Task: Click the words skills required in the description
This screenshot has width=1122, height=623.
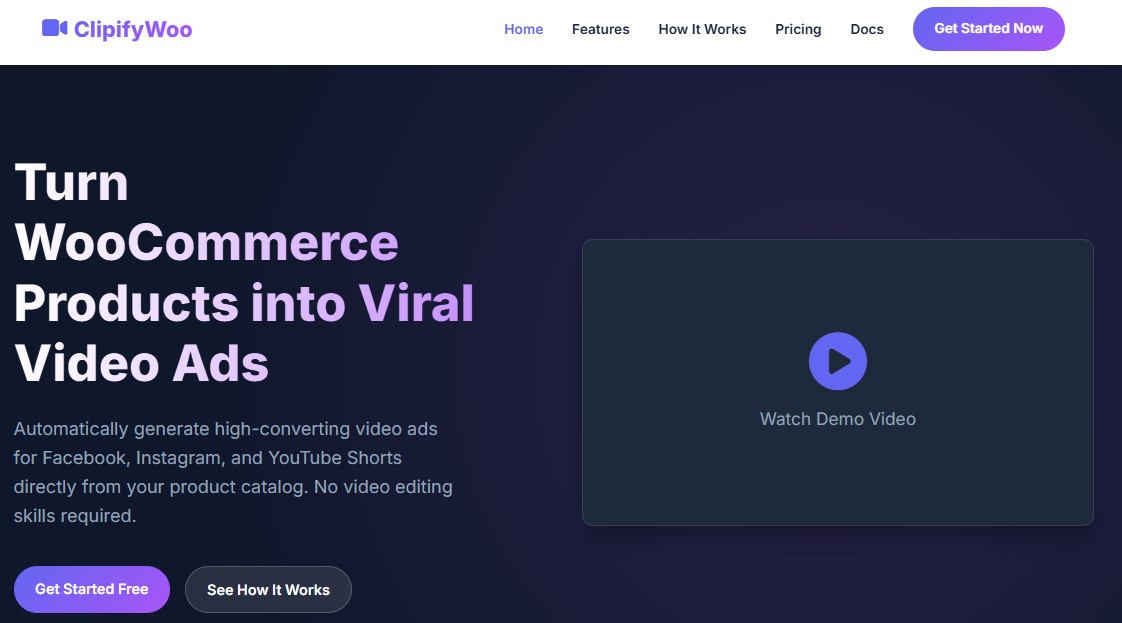Action: coord(74,516)
